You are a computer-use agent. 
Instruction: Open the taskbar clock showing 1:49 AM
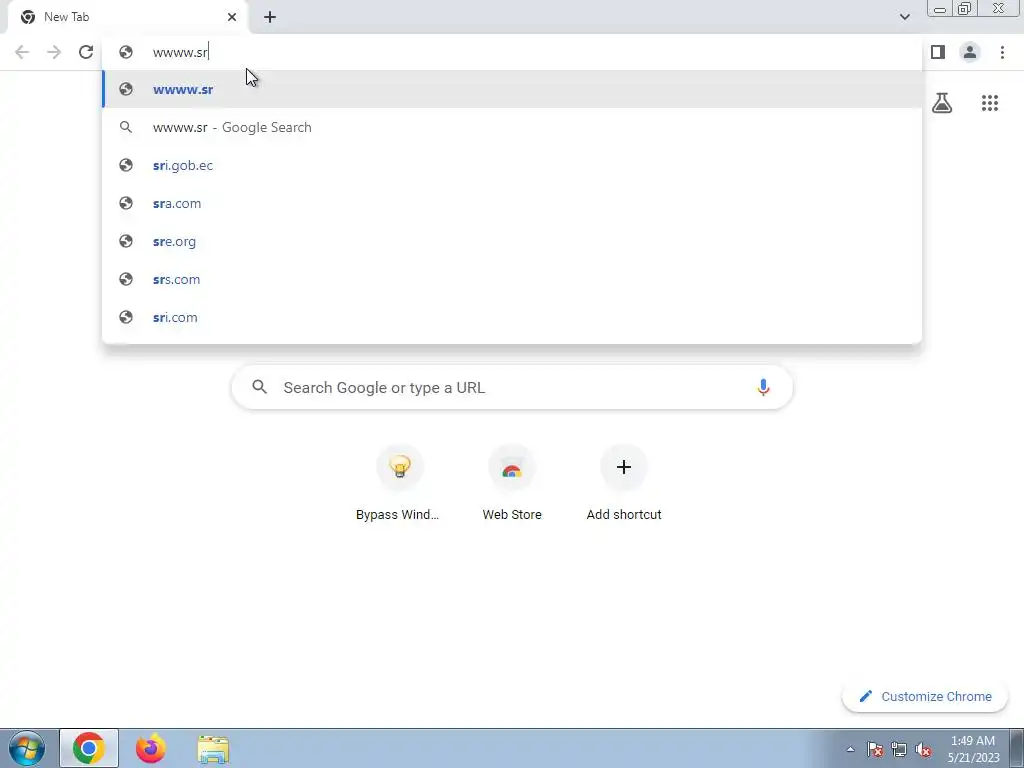click(x=973, y=749)
